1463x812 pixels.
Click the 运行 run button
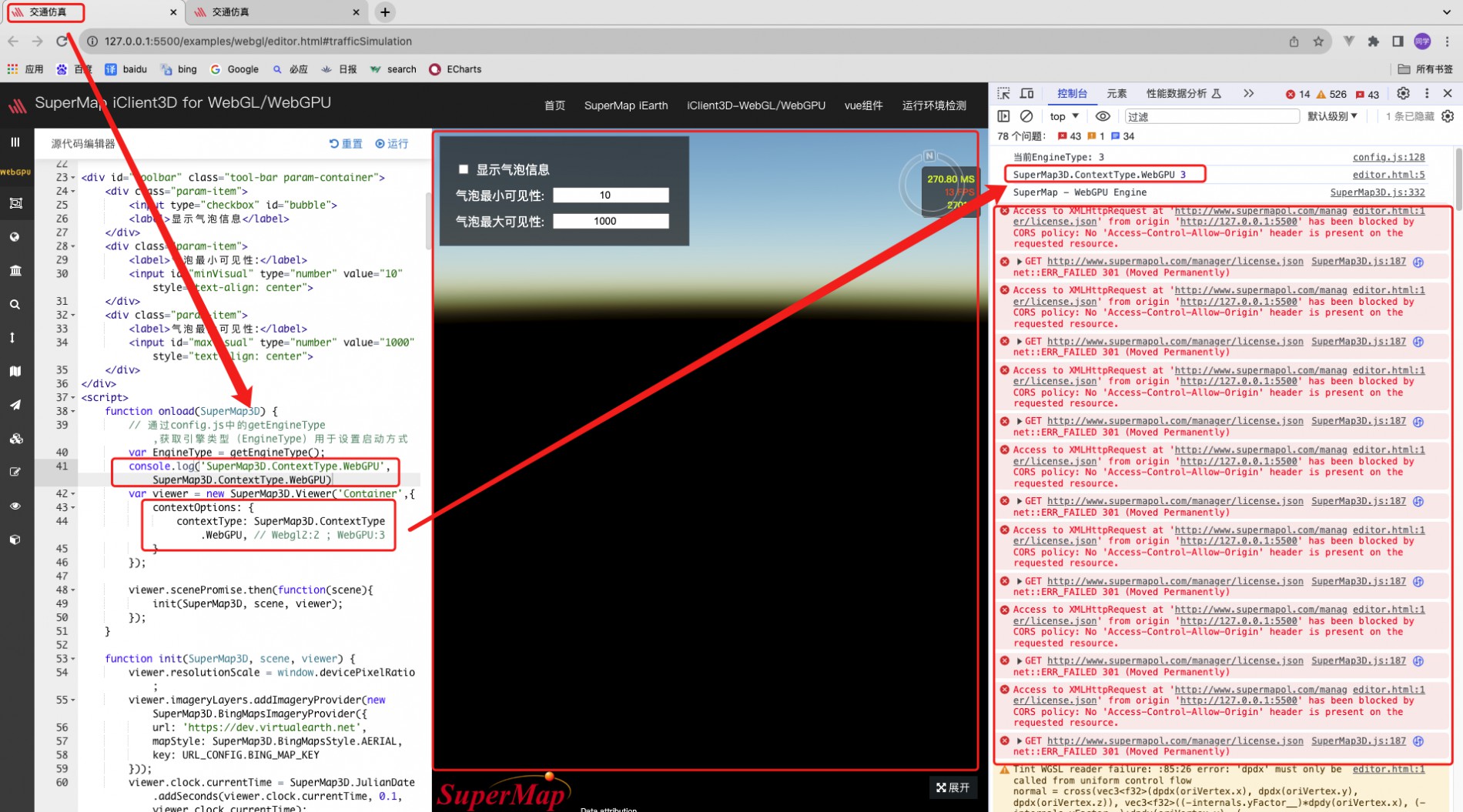point(392,144)
